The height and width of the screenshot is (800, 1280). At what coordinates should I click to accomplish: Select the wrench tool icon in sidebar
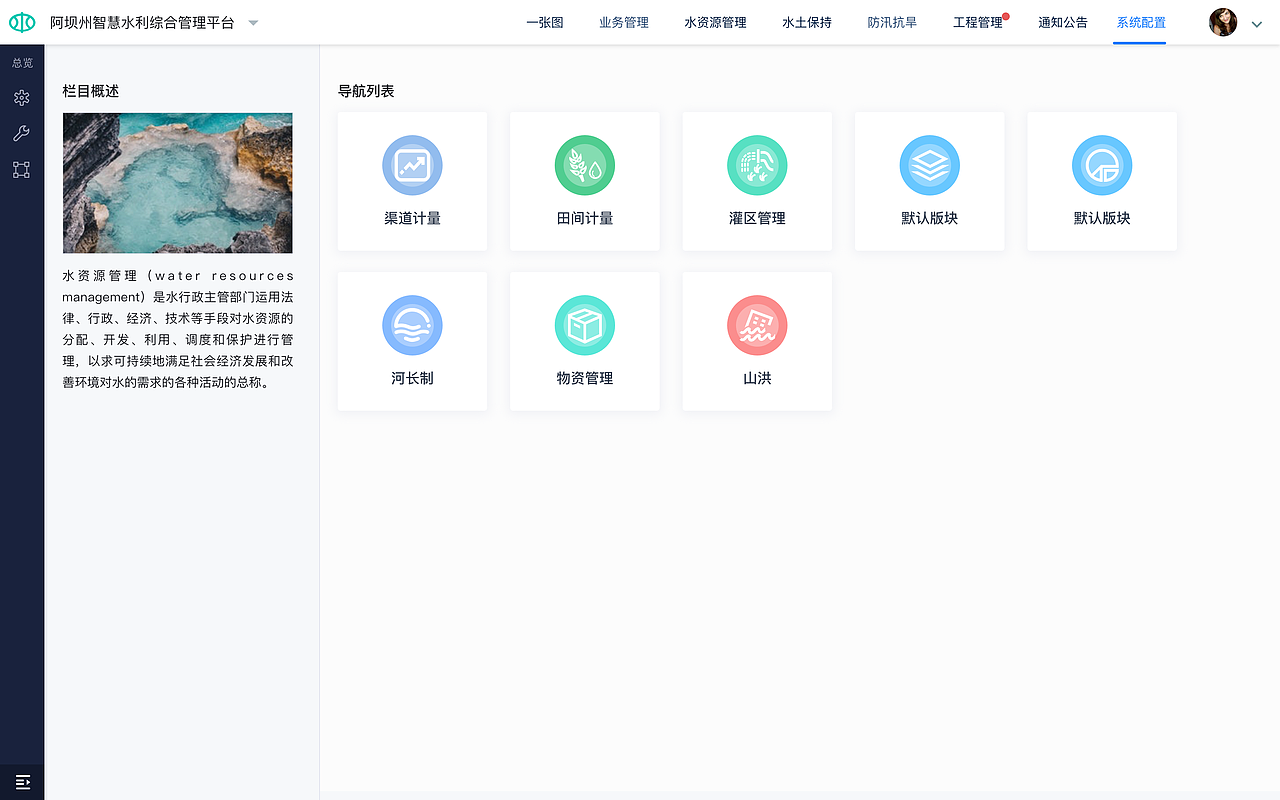21,132
